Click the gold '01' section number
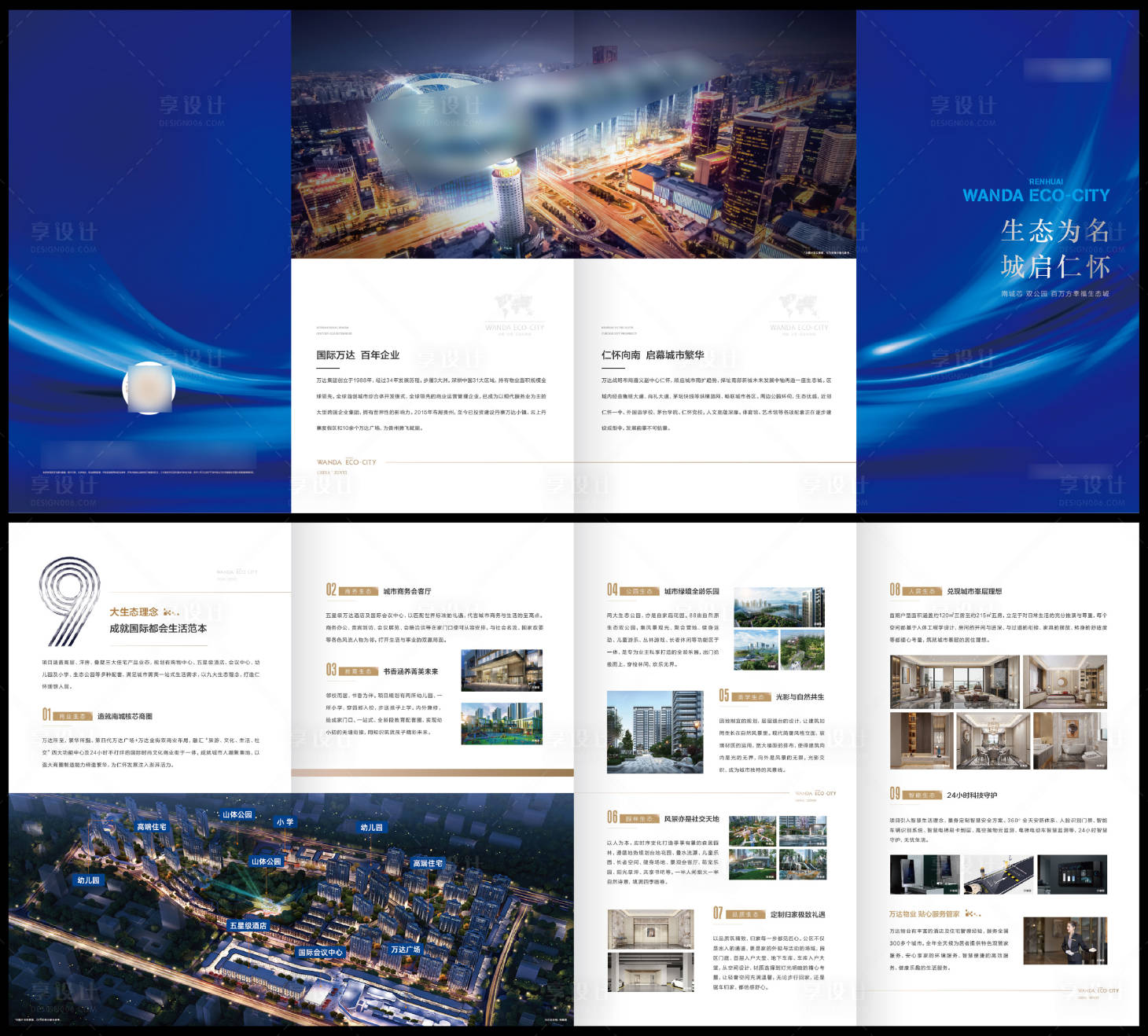The image size is (1148, 1036). point(46,715)
